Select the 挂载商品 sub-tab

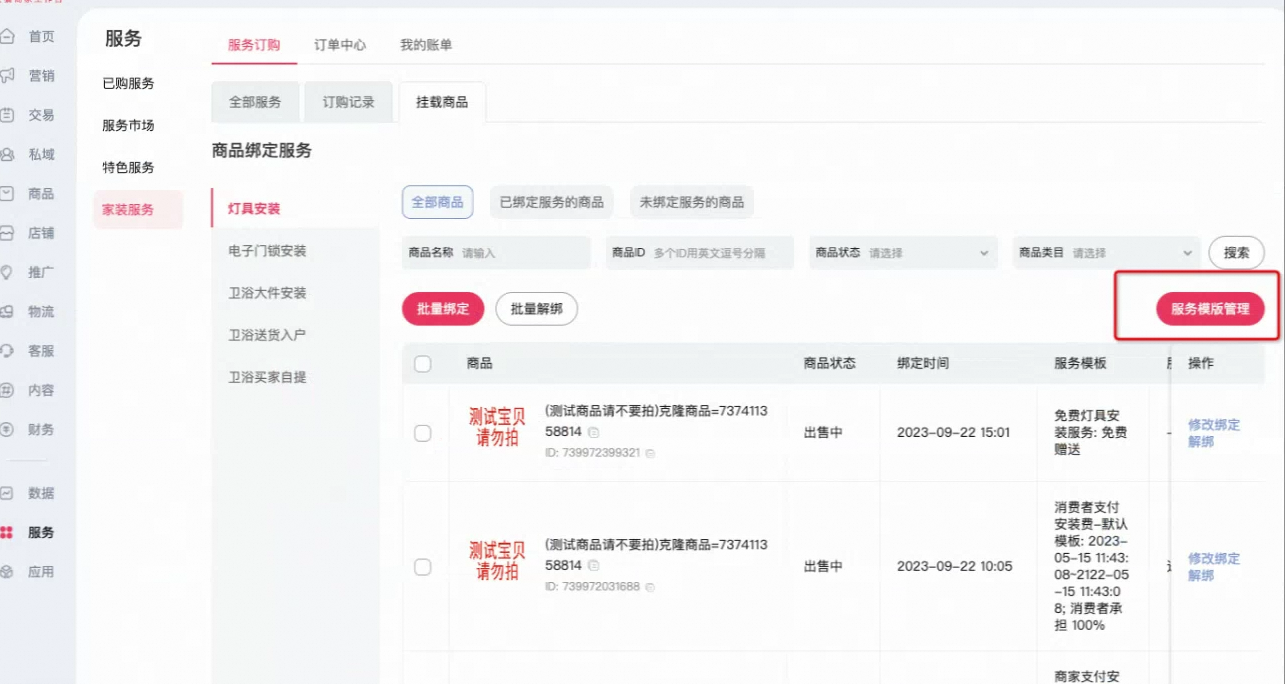coord(442,102)
